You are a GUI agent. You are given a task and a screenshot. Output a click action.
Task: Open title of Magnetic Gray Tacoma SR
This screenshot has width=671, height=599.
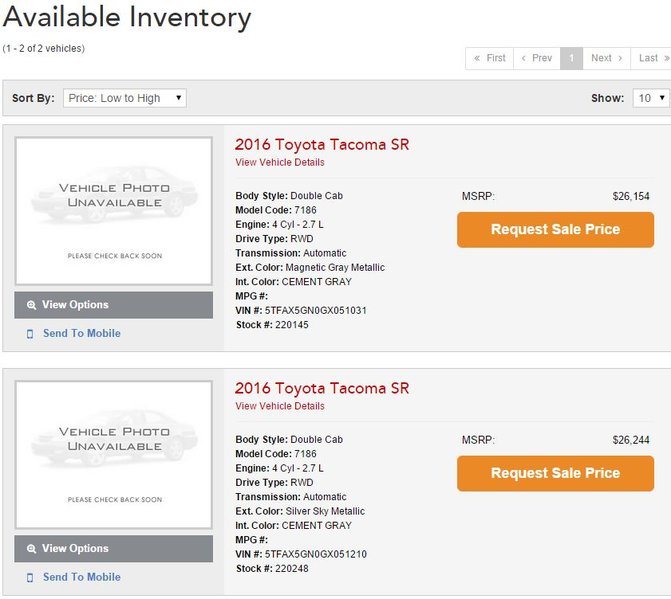tap(322, 145)
